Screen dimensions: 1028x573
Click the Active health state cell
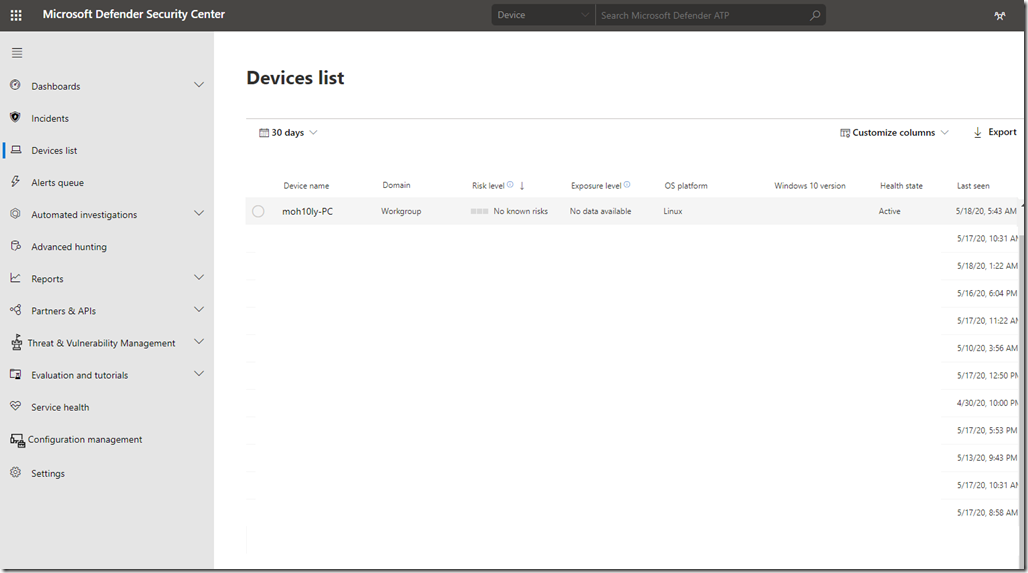(890, 211)
